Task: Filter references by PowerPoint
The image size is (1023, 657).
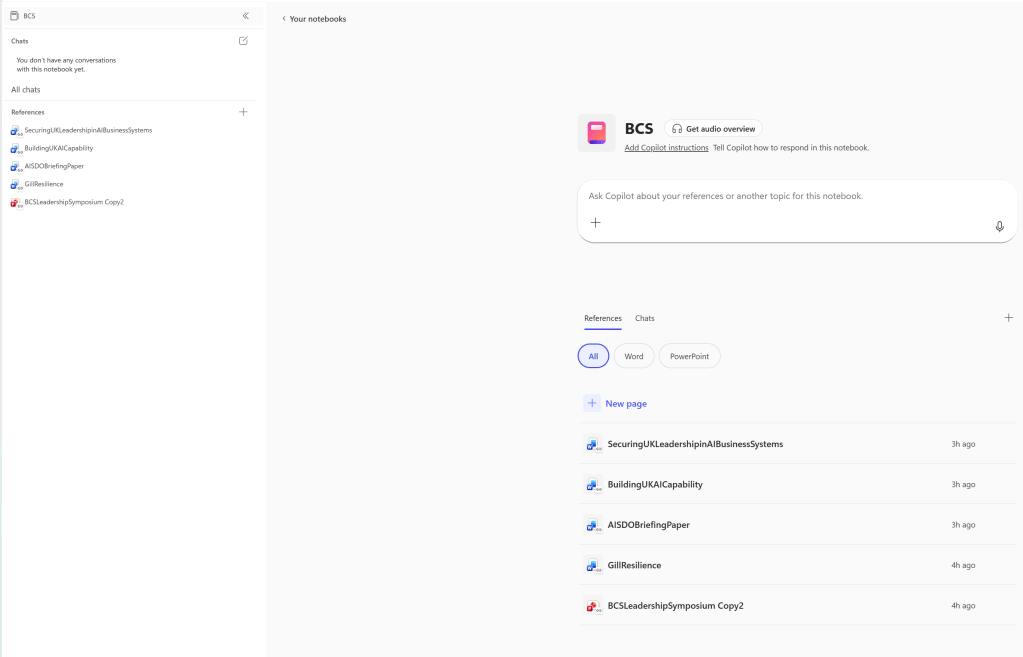Action: pos(689,356)
